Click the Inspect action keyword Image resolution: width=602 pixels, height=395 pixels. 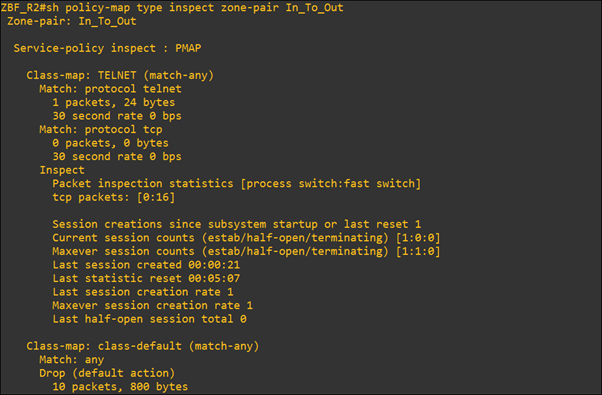point(62,170)
